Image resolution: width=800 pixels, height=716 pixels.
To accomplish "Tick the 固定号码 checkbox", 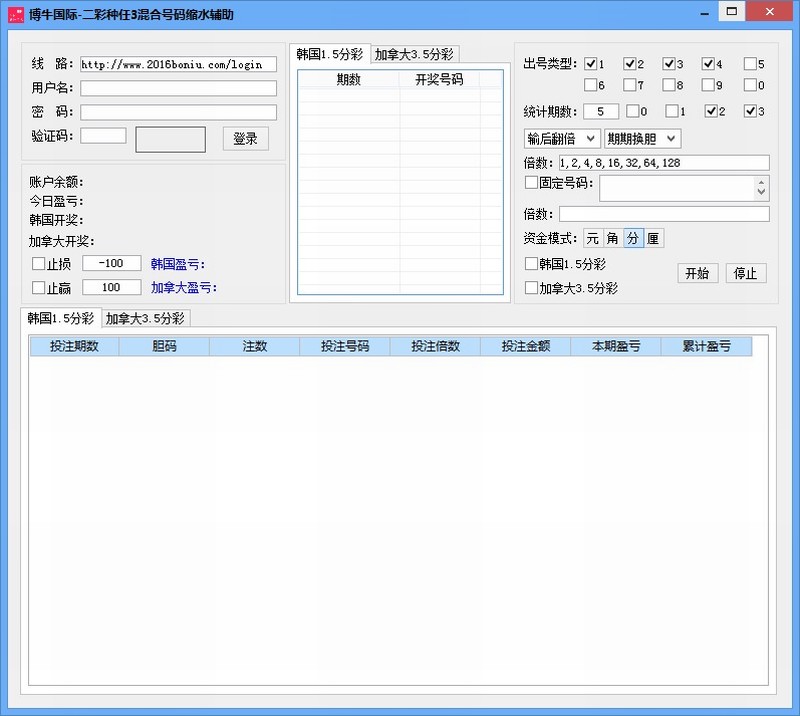I will (532, 183).
